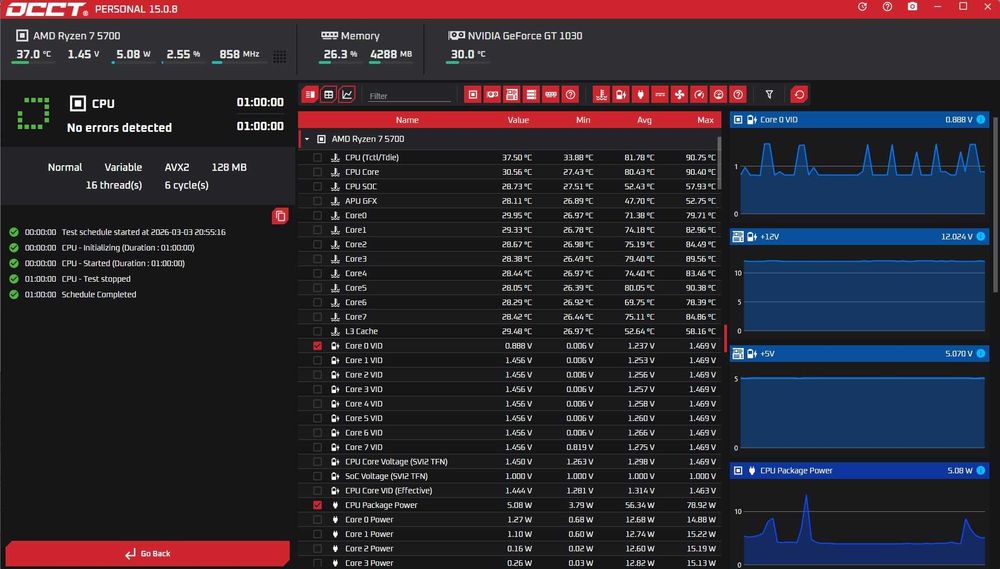
Task: Click the CPU Package Power graph header
Action: 859,471
